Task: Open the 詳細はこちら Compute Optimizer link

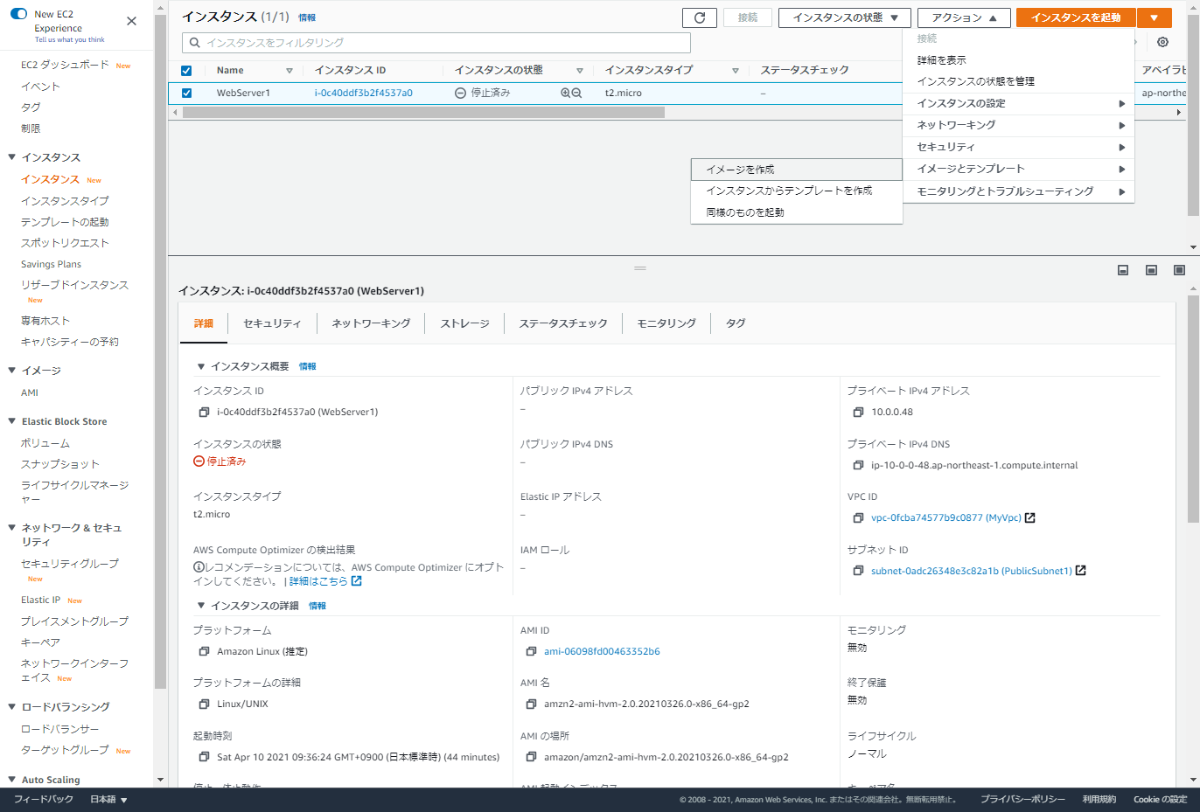Action: click(x=318, y=581)
